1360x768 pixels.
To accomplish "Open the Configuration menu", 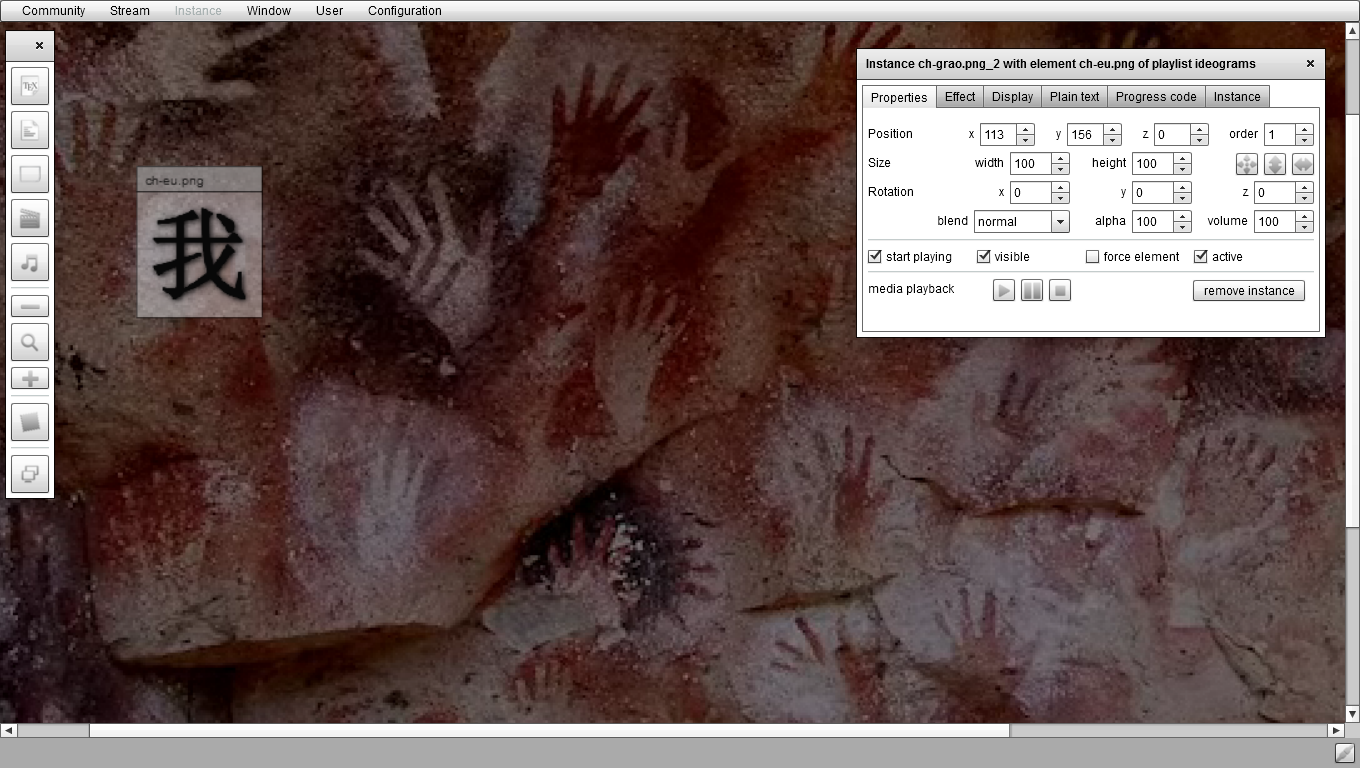I will (405, 11).
